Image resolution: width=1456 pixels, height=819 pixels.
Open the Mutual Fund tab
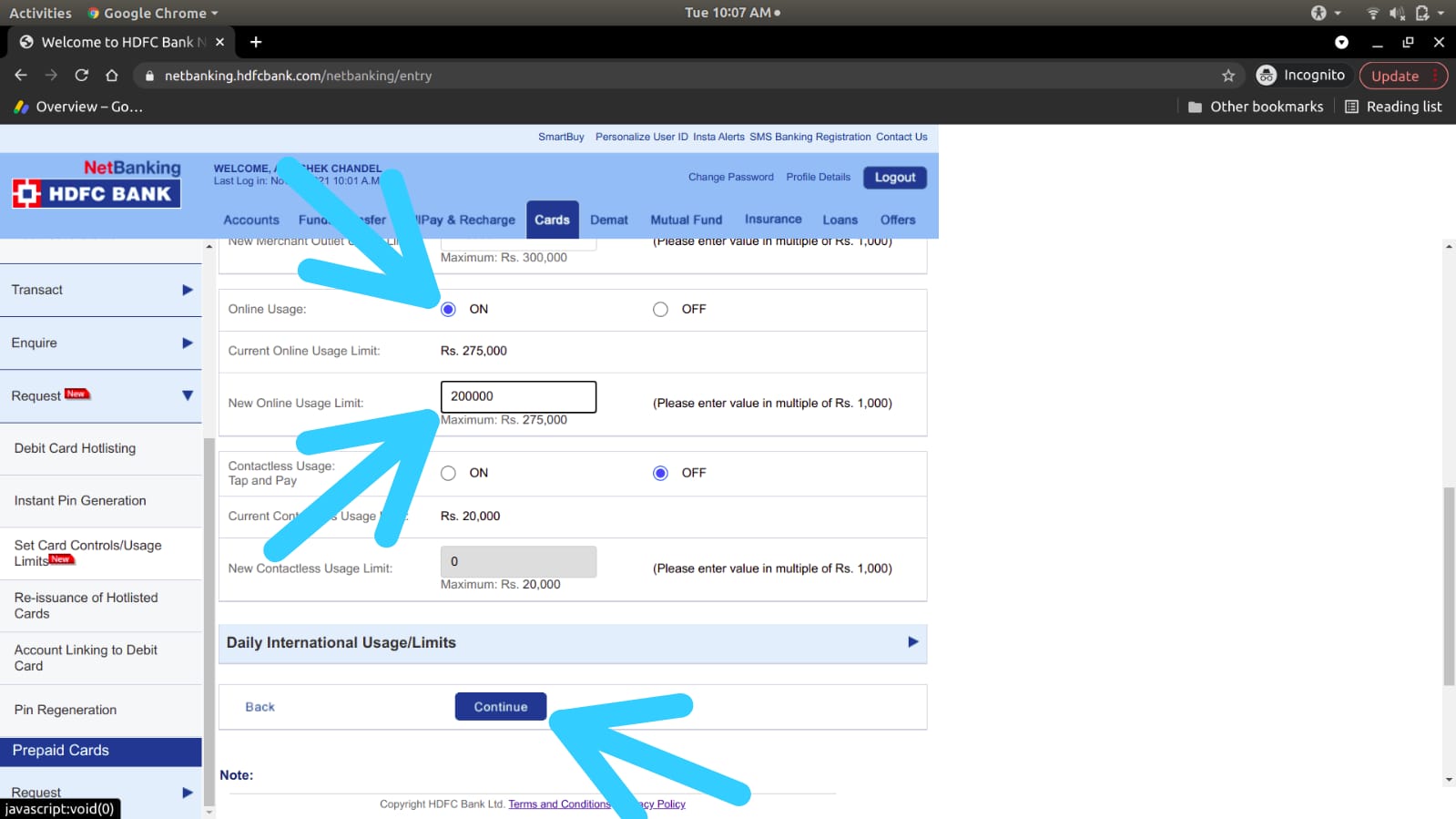[687, 220]
